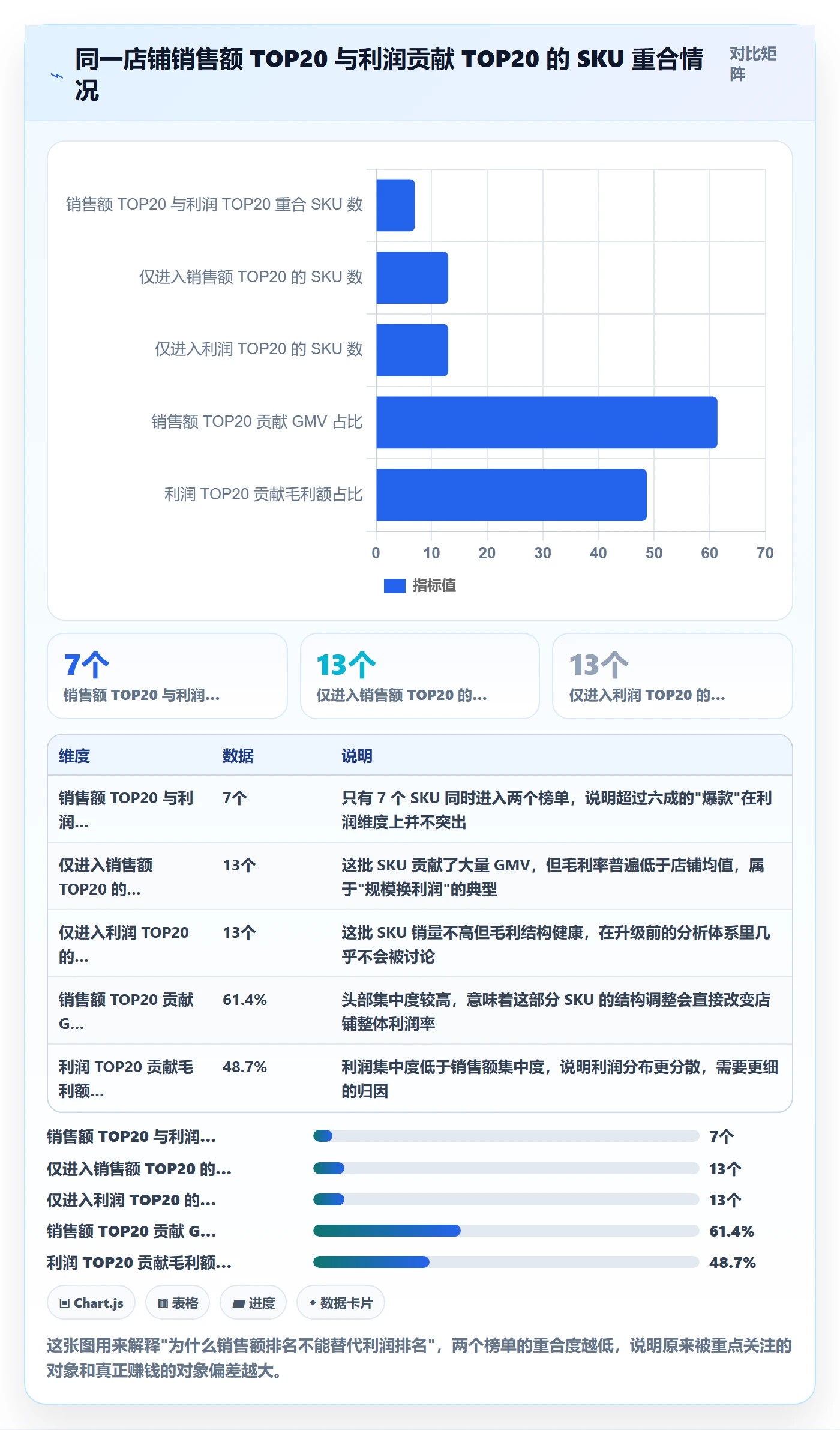Click the chart bar for 利润 TOP20 贡献毛利额占比
The height and width of the screenshot is (1430, 840).
[x=511, y=495]
